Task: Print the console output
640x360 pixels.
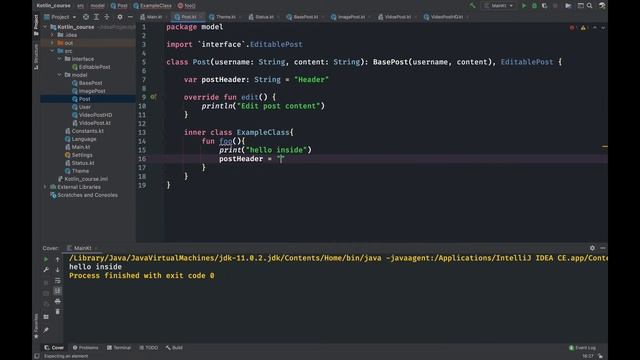Action: 58,301
